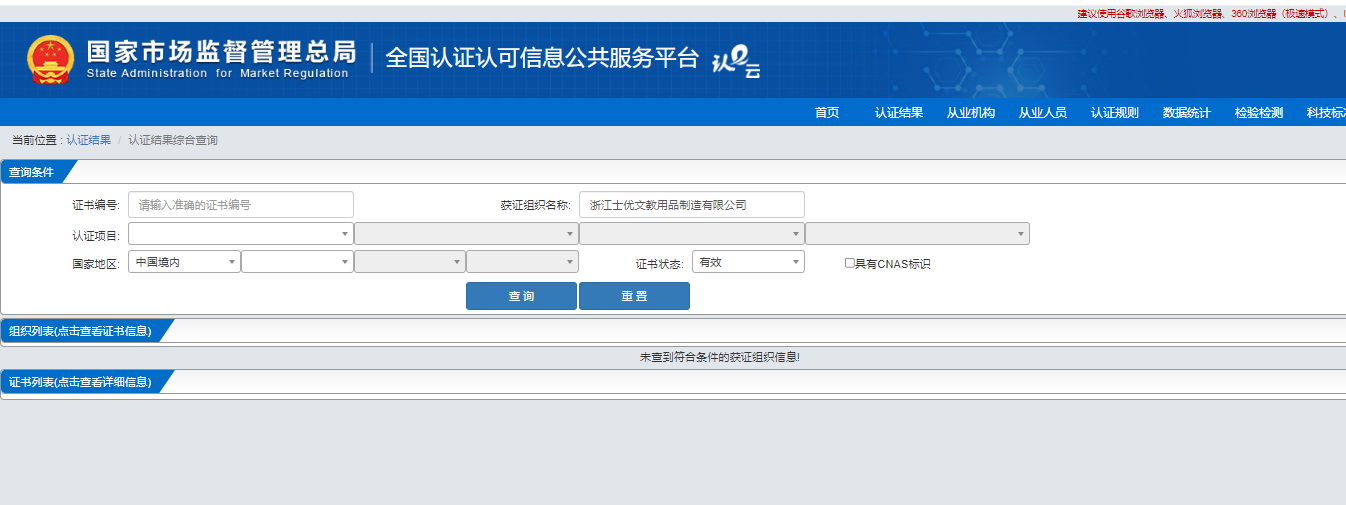Open the 从业人员 navigation menu

click(x=1043, y=113)
